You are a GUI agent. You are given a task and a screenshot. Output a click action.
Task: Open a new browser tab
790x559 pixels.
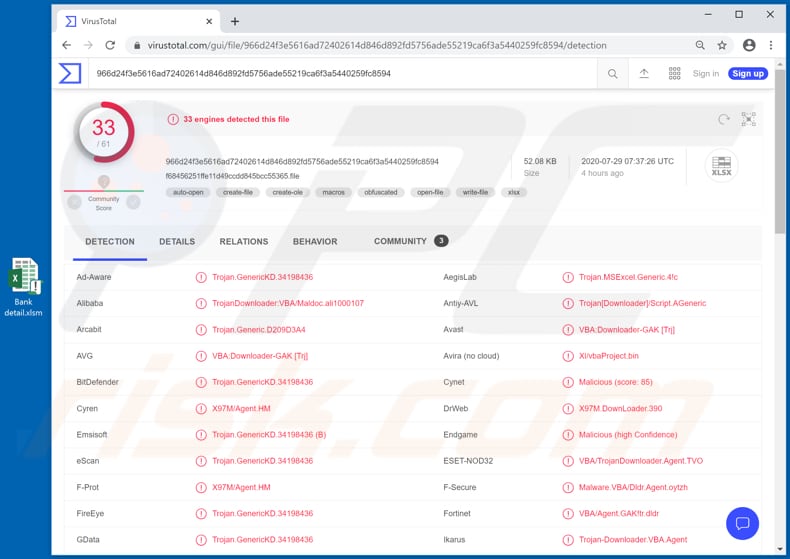point(235,21)
